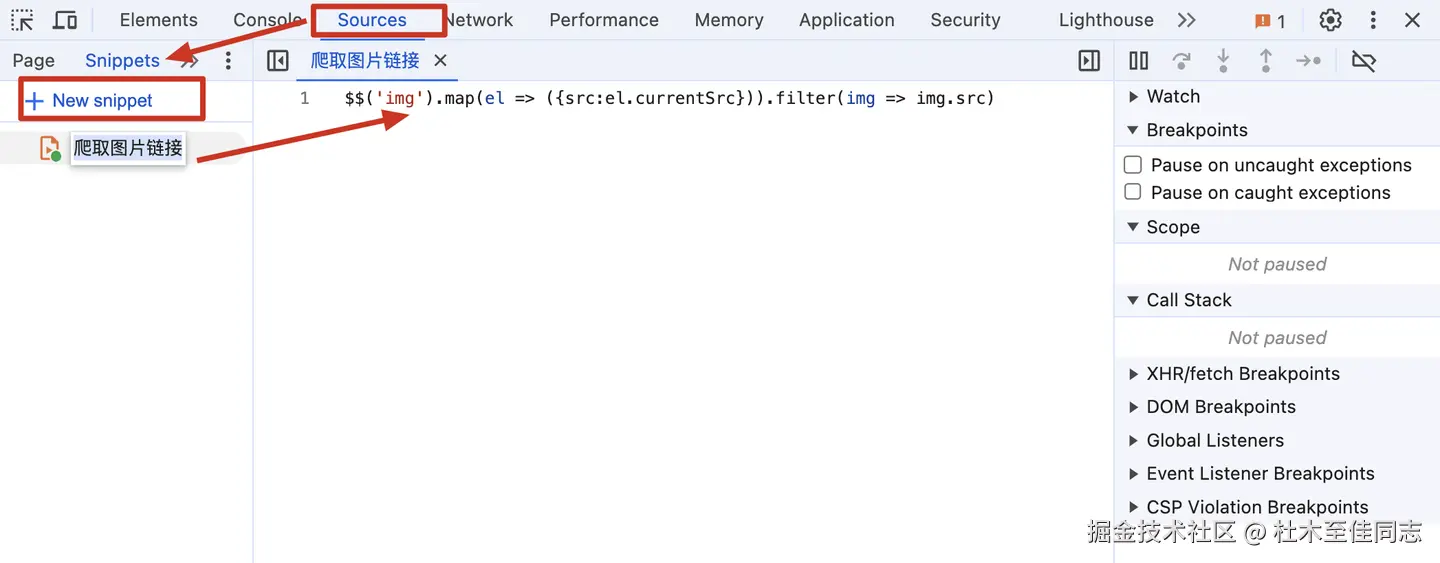Viewport: 1440px width, 563px height.
Task: Click the step over function icon
Action: (1181, 61)
